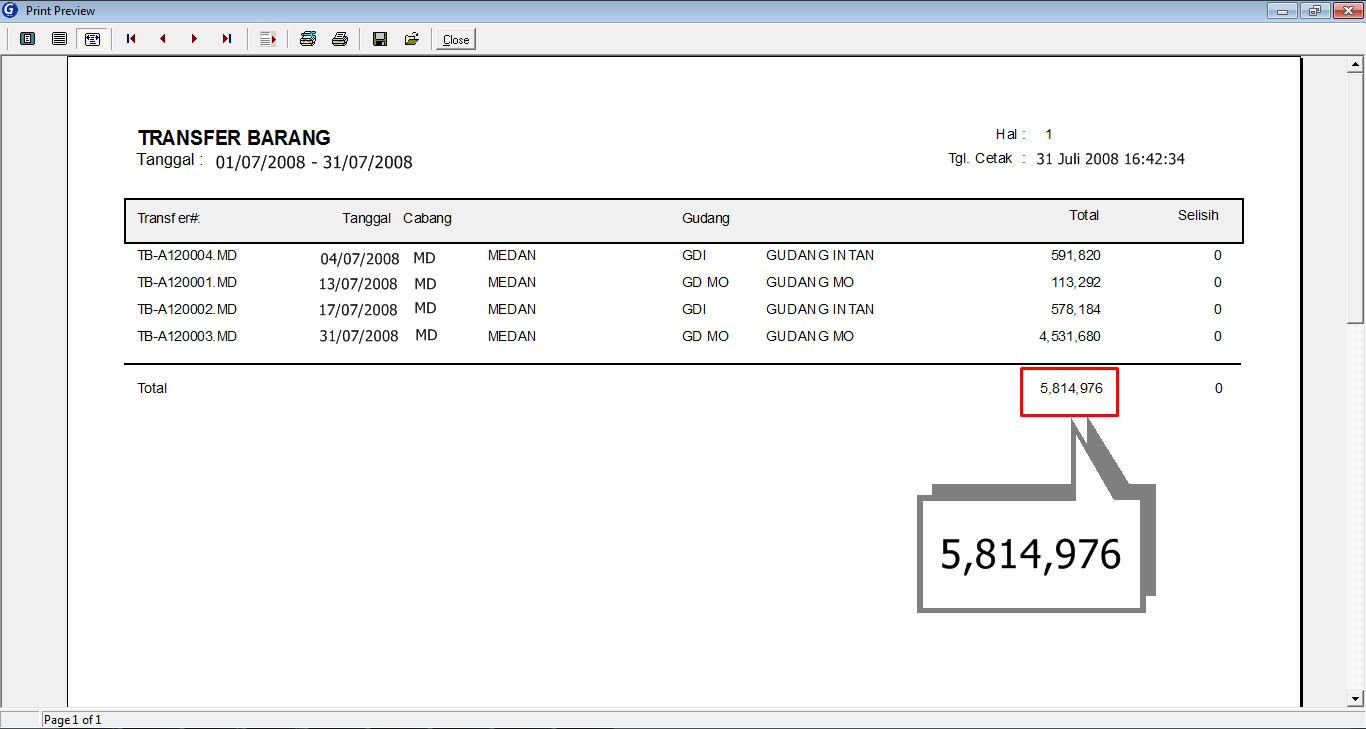Click the Page 1 of 1 status
This screenshot has width=1366, height=729.
click(x=73, y=720)
